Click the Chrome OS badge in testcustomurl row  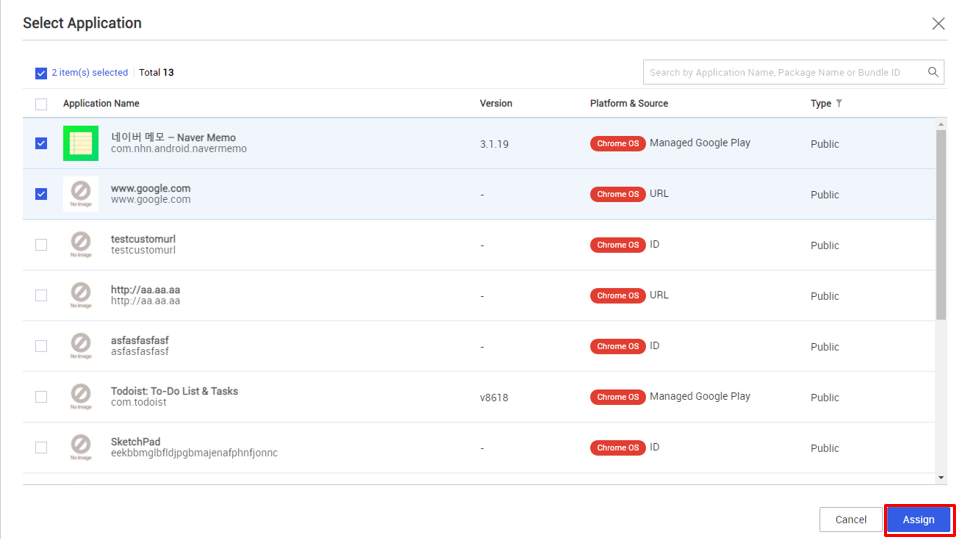coord(617,244)
